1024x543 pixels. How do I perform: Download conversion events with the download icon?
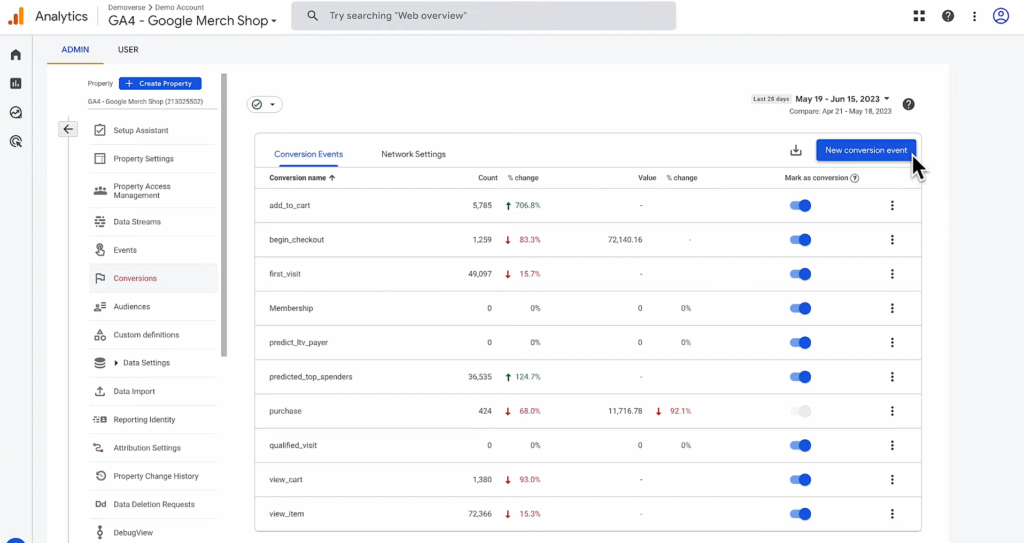795,150
